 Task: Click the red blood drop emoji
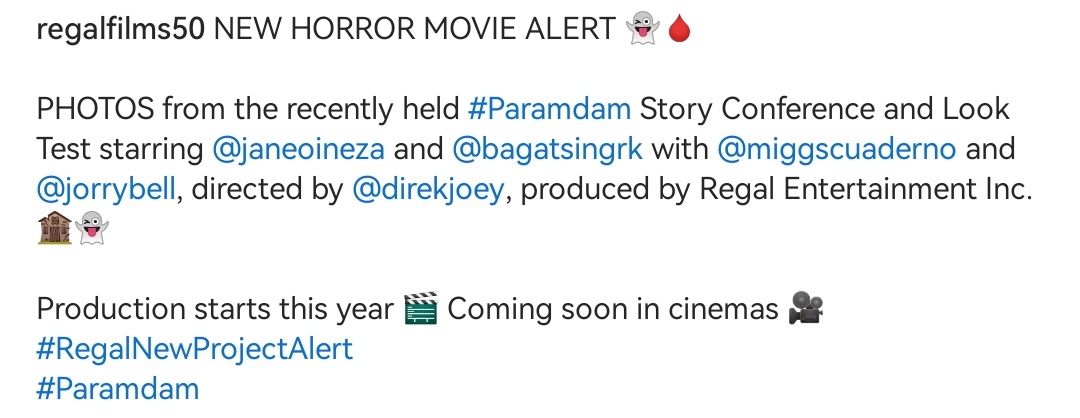[679, 29]
